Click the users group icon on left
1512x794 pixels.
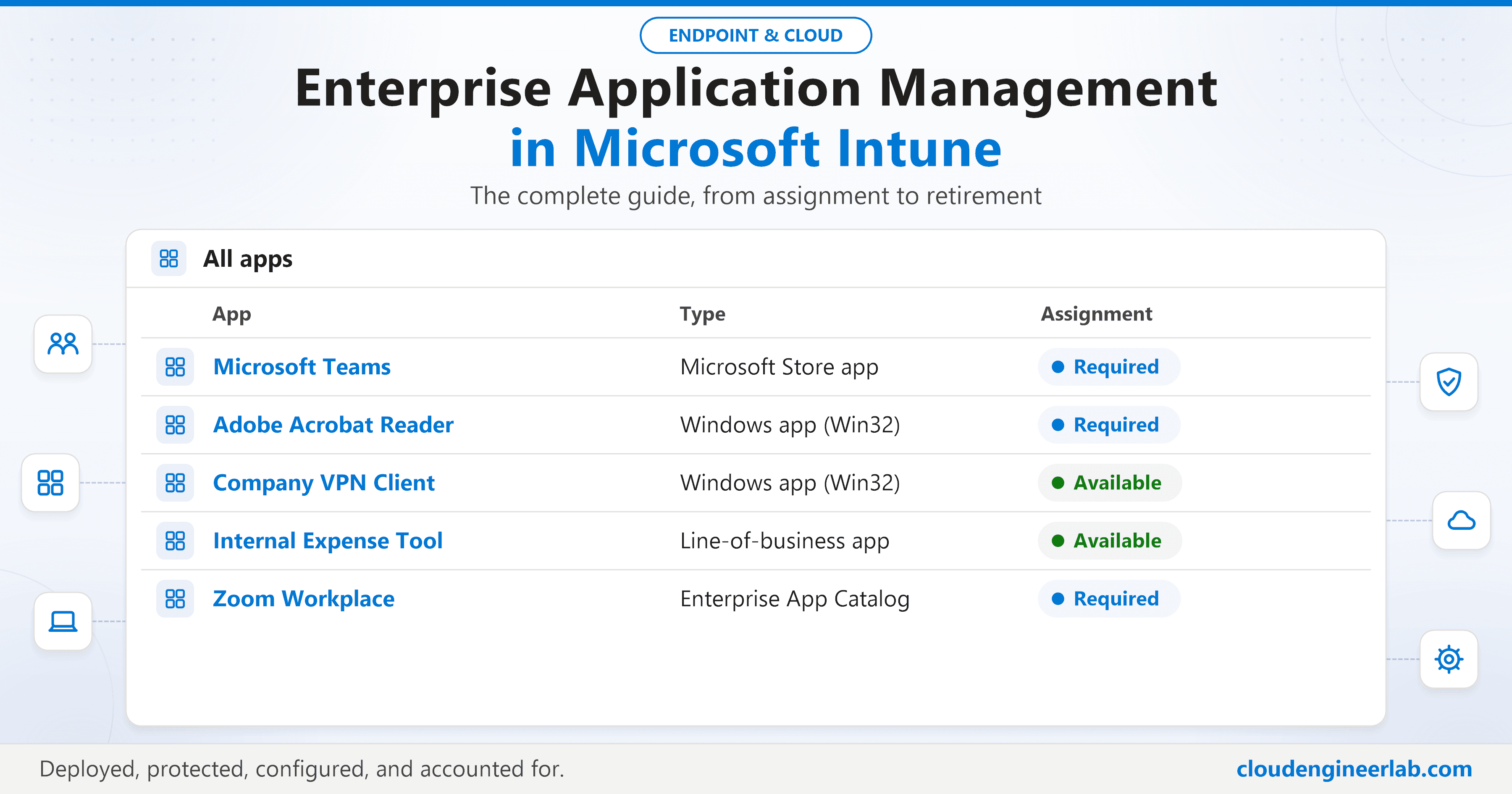coord(63,344)
